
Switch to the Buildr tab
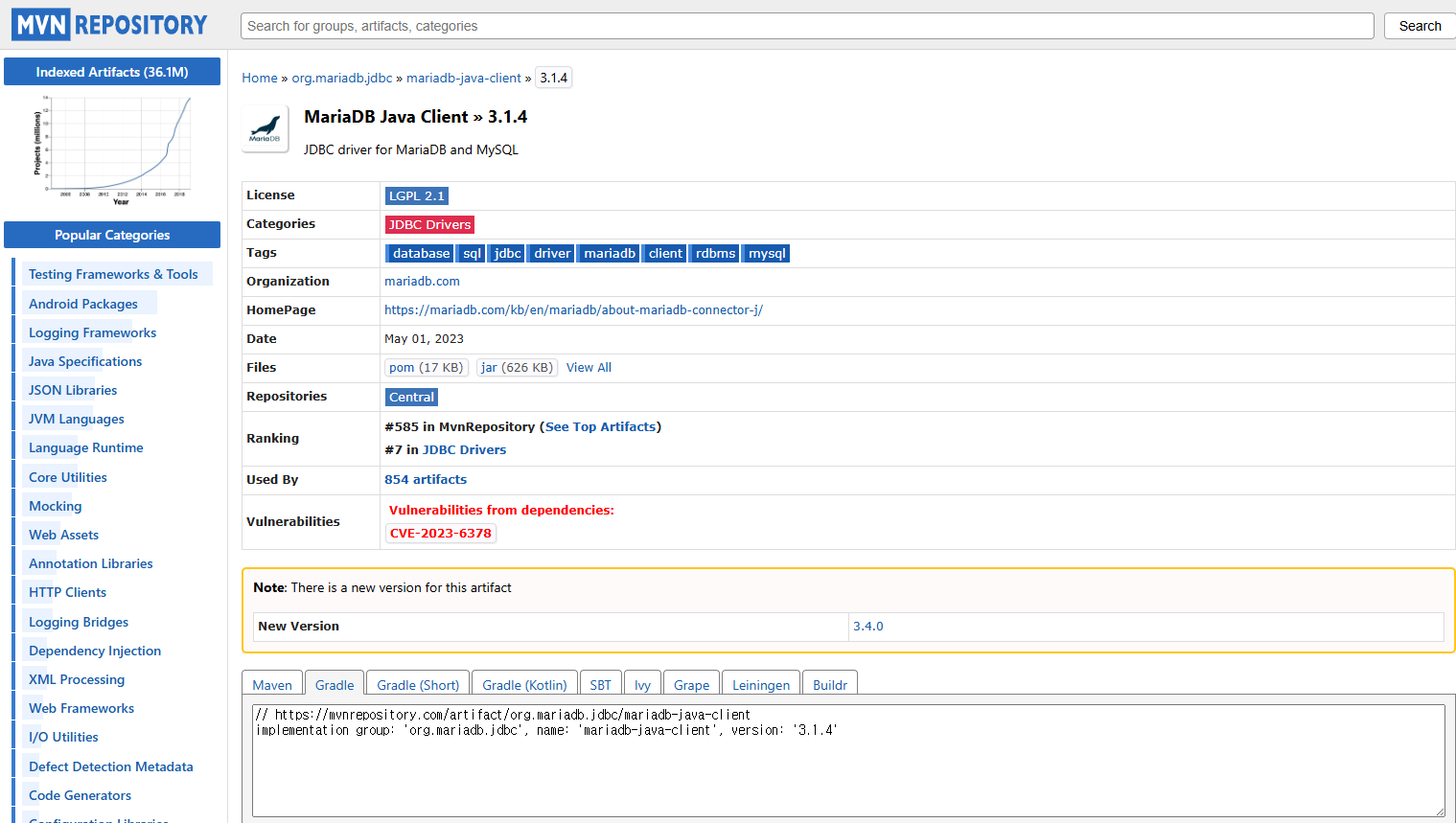tap(830, 684)
